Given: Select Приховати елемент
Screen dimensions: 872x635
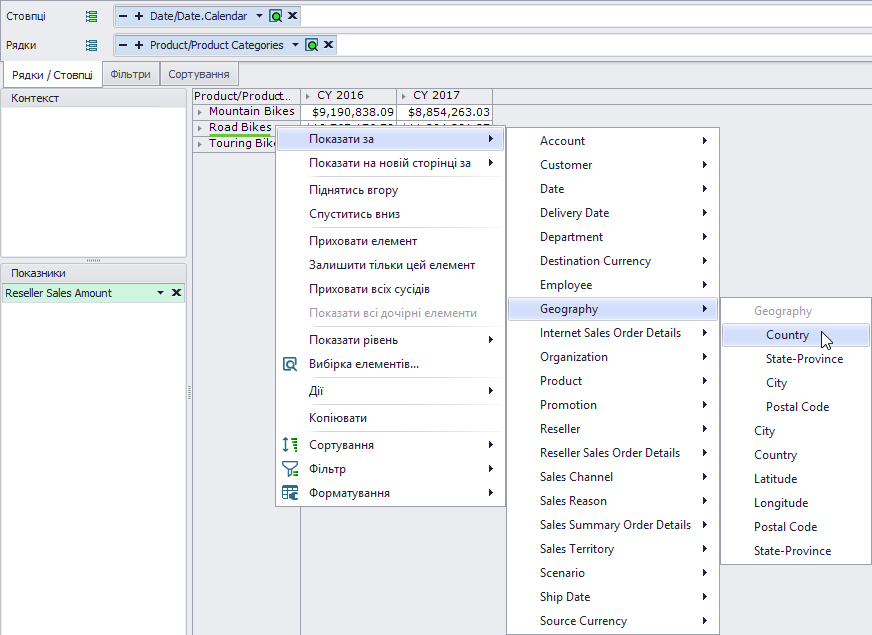Looking at the screenshot, I should coord(390,241).
